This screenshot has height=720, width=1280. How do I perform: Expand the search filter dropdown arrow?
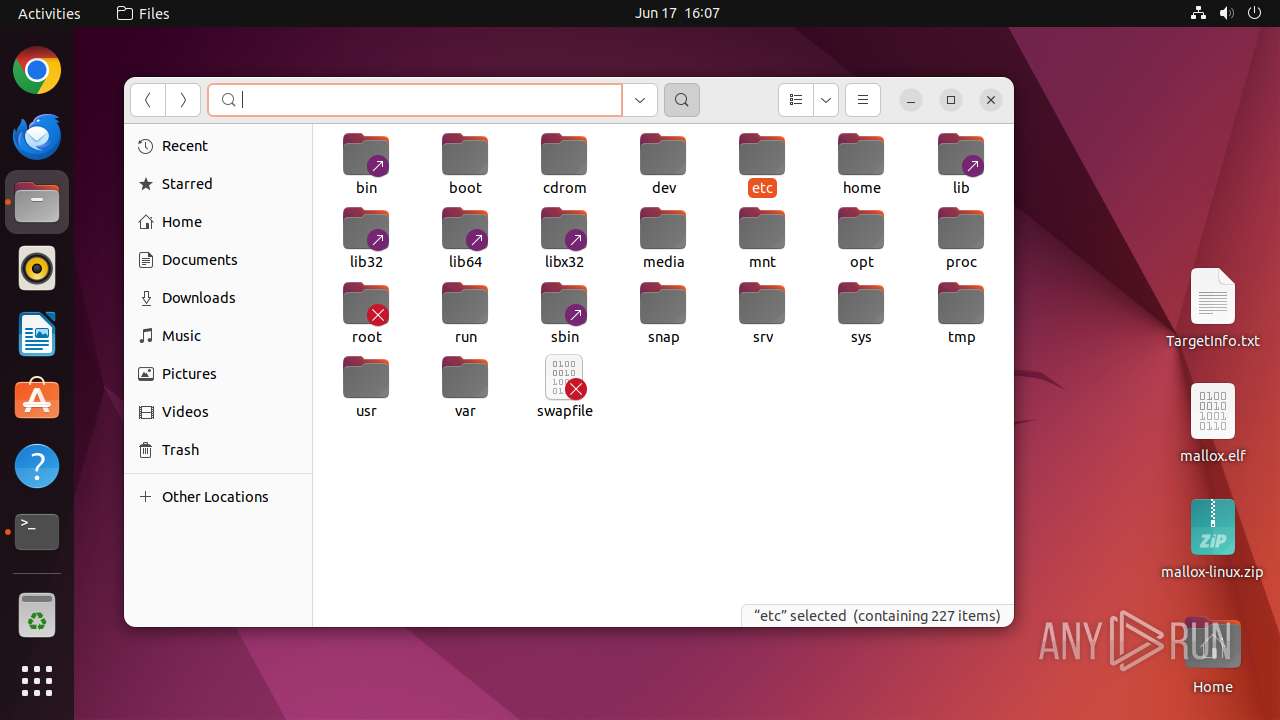pos(640,100)
